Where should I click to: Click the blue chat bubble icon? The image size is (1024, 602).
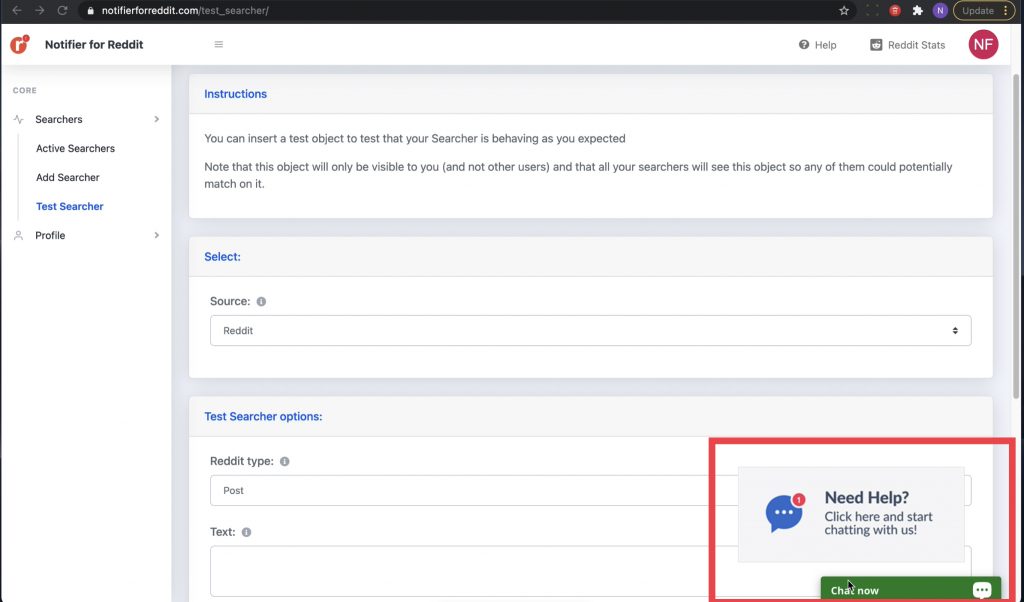[x=784, y=513]
